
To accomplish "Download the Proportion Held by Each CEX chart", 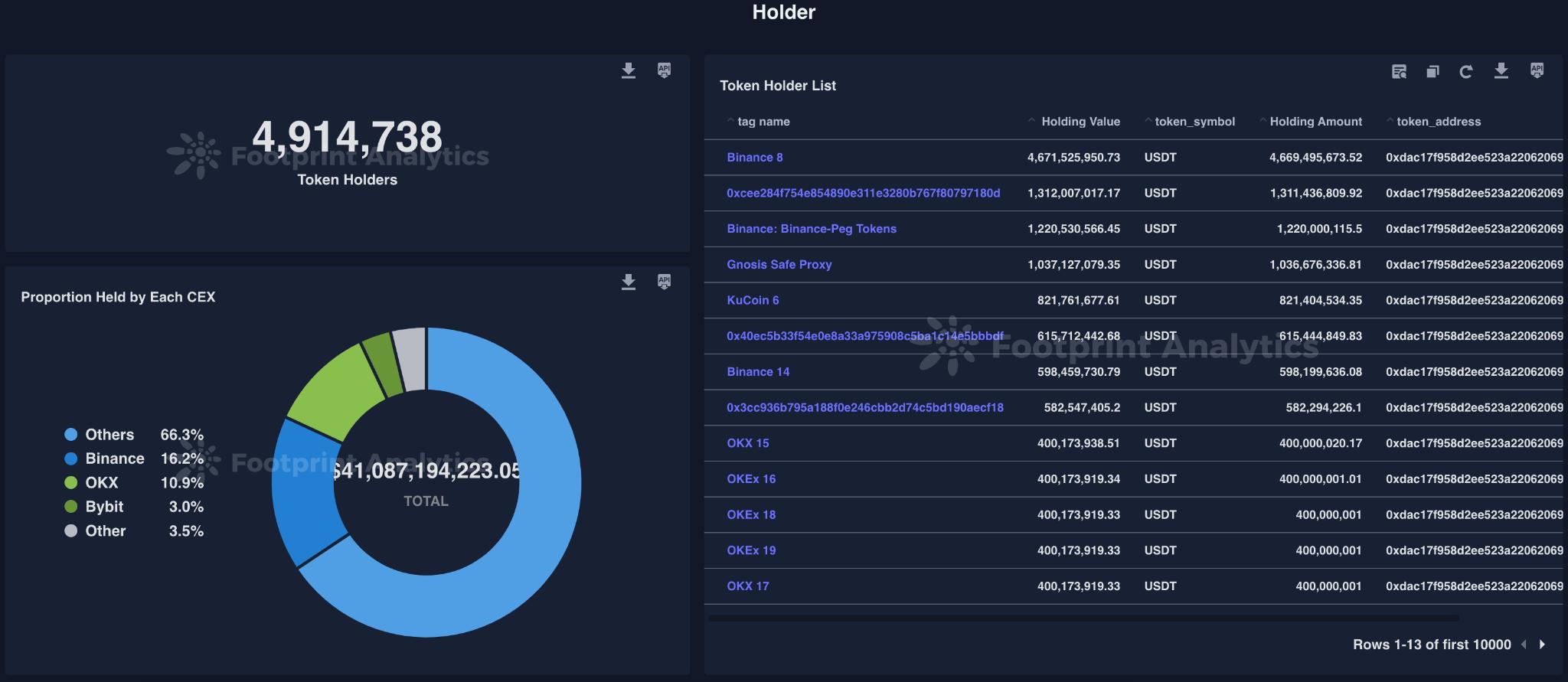I will pyautogui.click(x=629, y=282).
